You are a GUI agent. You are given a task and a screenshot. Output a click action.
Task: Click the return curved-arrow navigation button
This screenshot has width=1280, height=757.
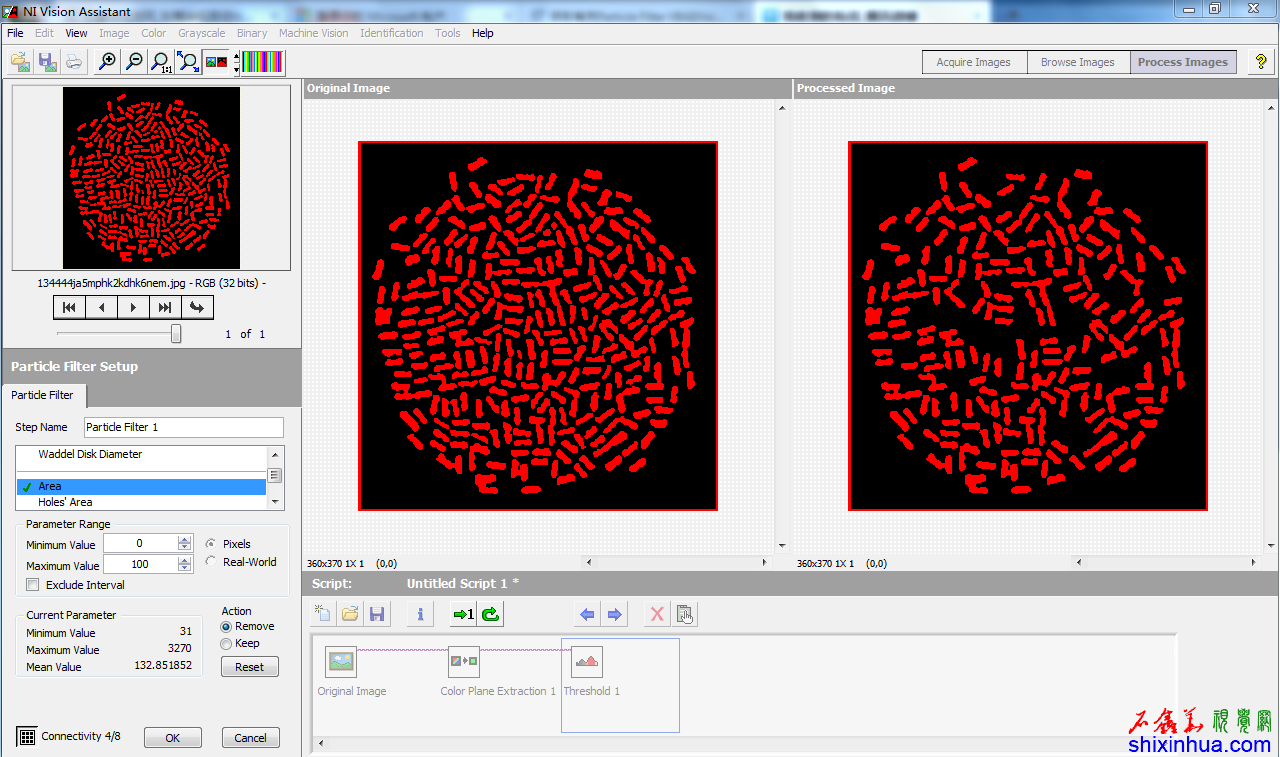click(197, 307)
